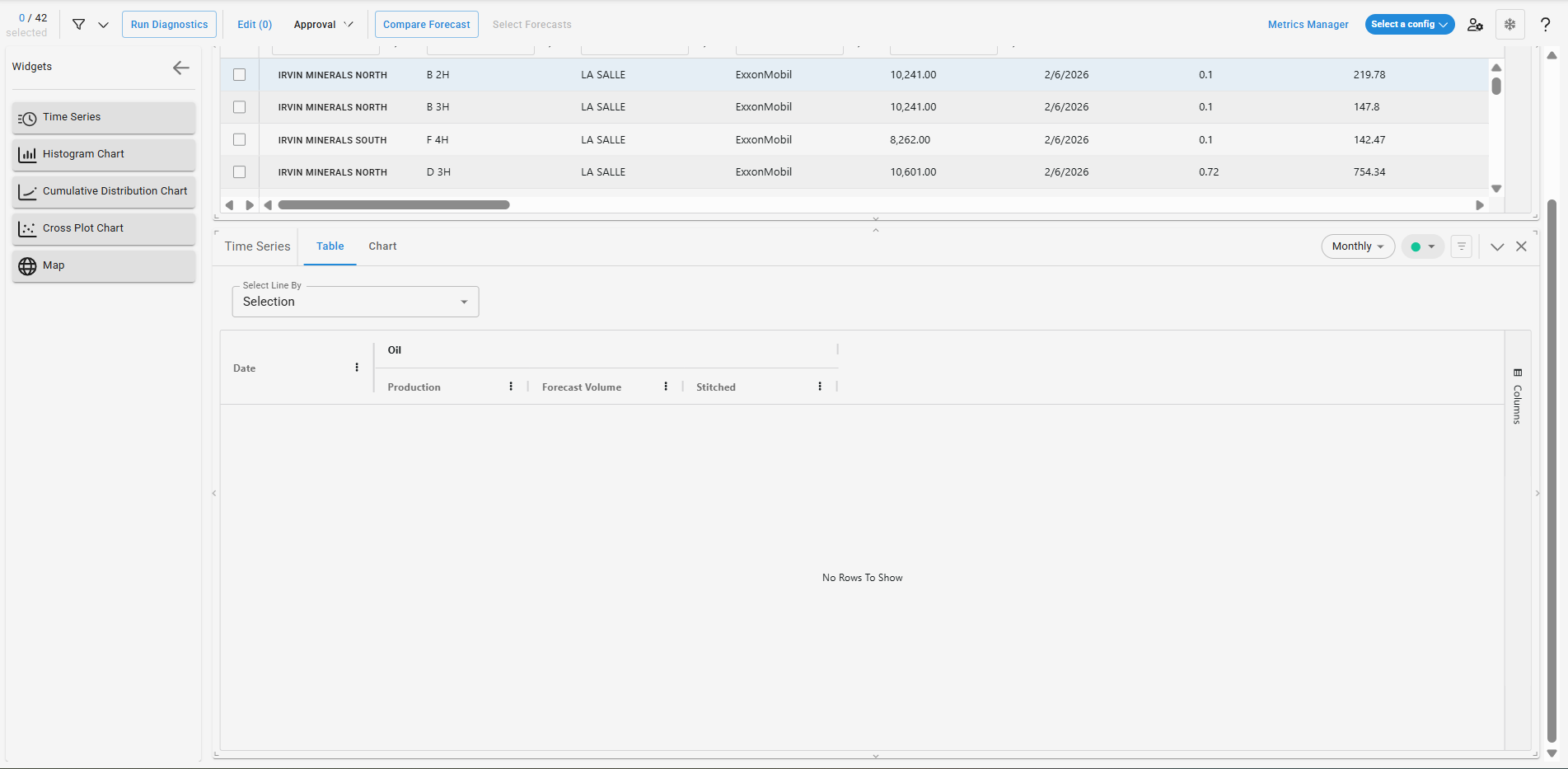1568x769 pixels.
Task: Add the Histogram Chart widget
Action: (104, 155)
